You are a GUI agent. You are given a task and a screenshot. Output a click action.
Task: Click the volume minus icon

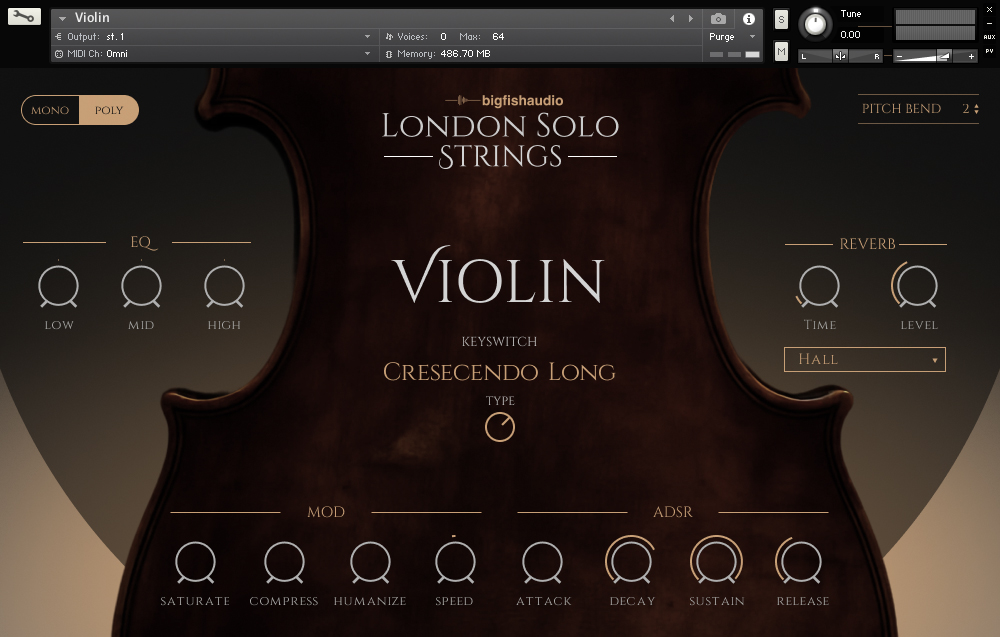coord(899,57)
